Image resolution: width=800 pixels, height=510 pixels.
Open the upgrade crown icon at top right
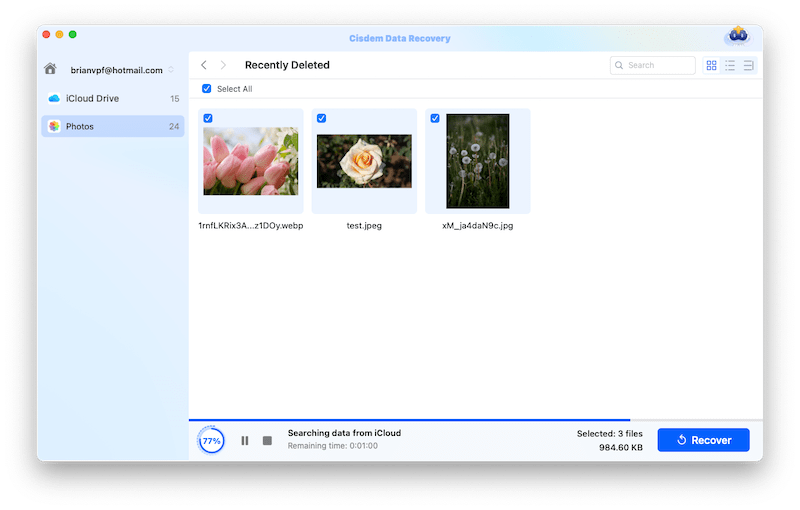pyautogui.click(x=738, y=36)
